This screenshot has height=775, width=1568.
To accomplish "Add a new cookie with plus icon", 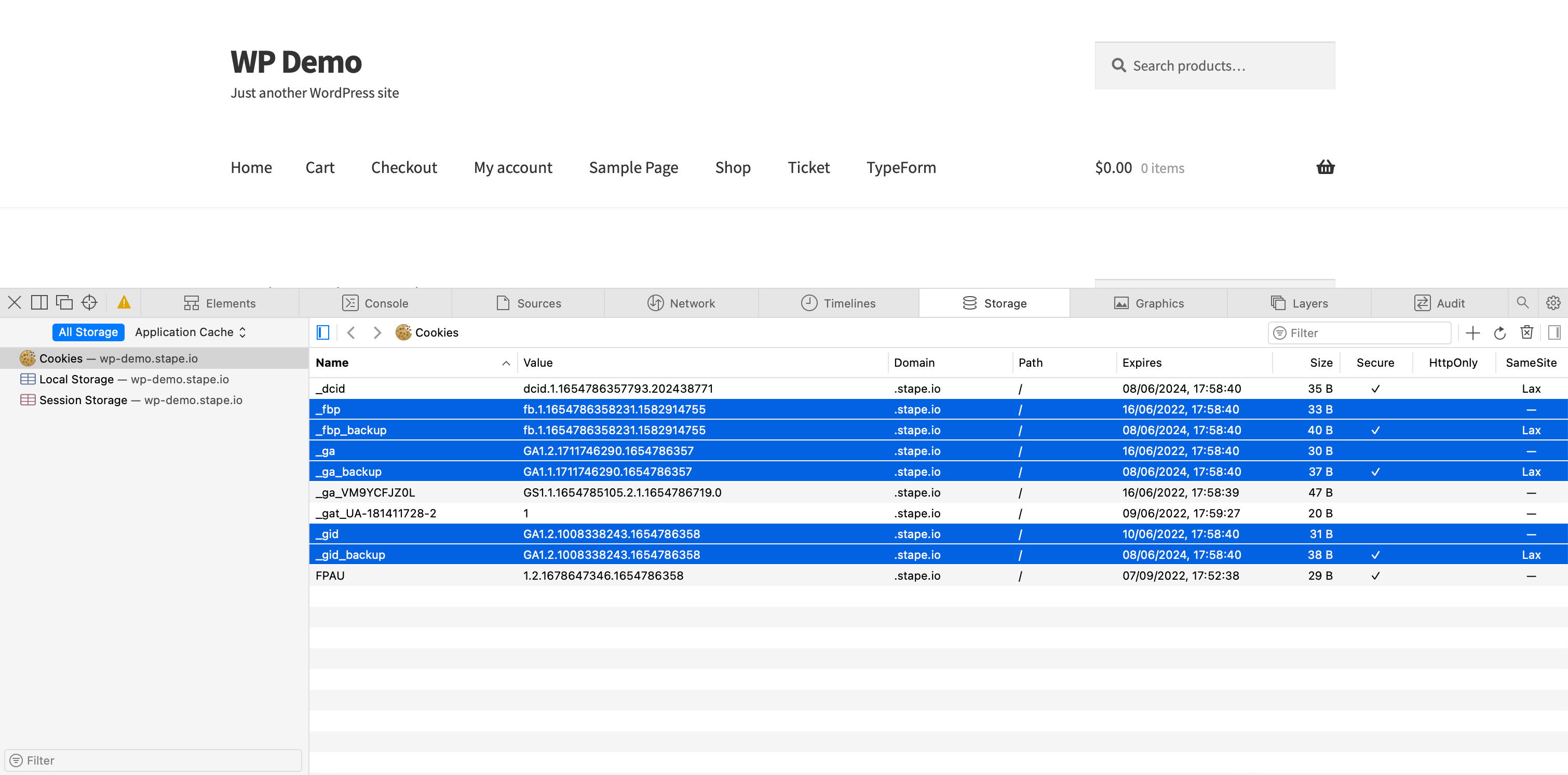I will (1472, 333).
